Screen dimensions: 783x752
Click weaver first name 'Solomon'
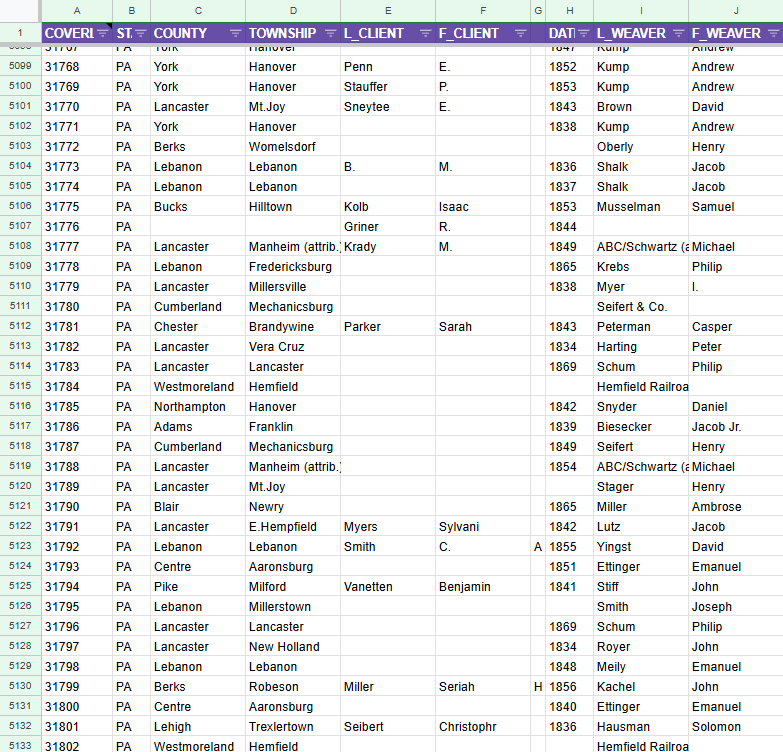point(736,727)
